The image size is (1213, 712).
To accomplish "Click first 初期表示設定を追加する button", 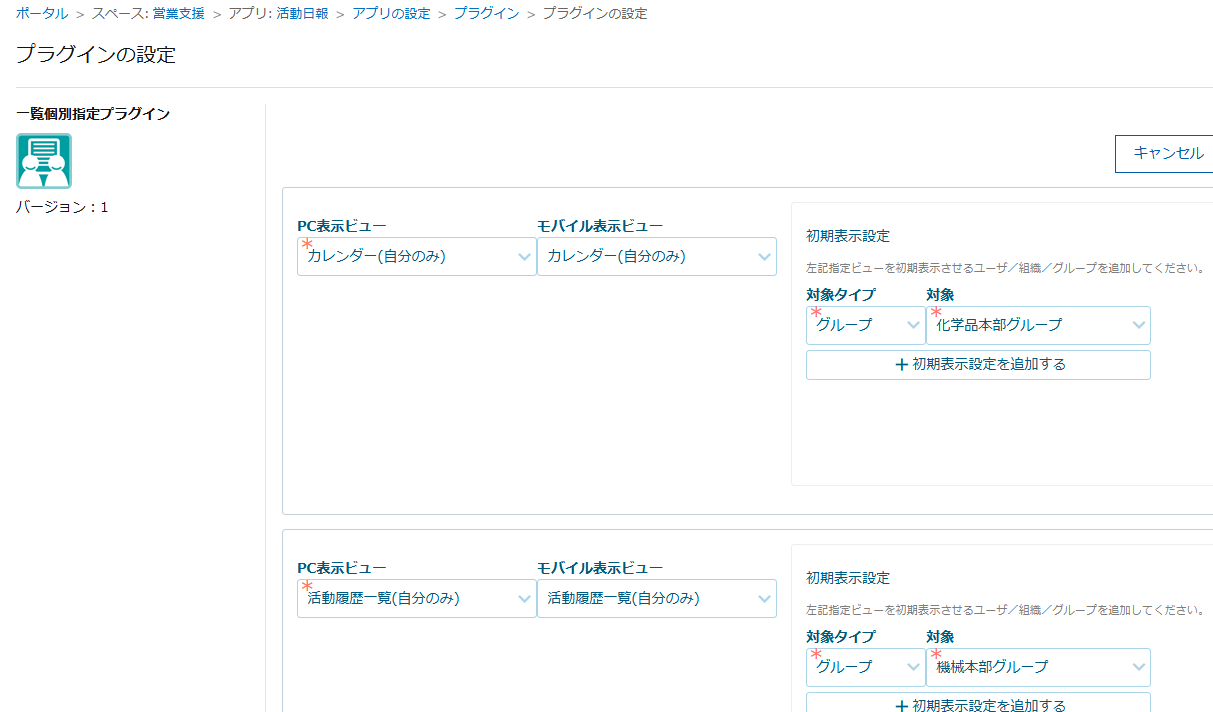I will [x=978, y=365].
